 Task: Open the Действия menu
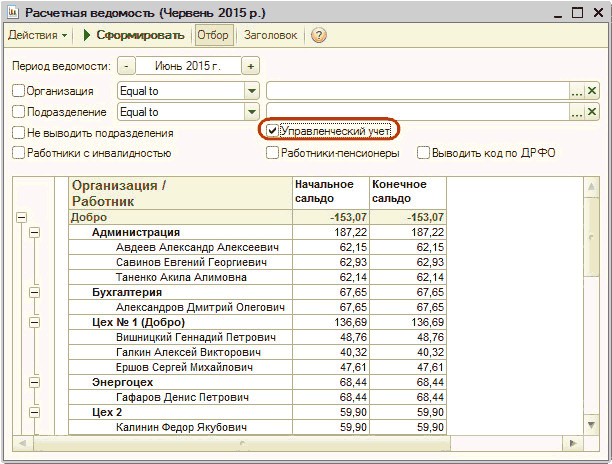point(38,35)
